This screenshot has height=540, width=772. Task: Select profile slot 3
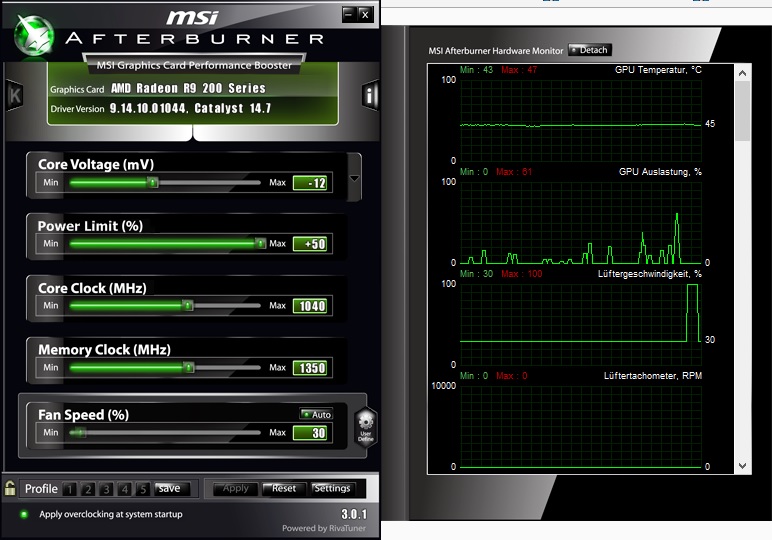tap(106, 489)
